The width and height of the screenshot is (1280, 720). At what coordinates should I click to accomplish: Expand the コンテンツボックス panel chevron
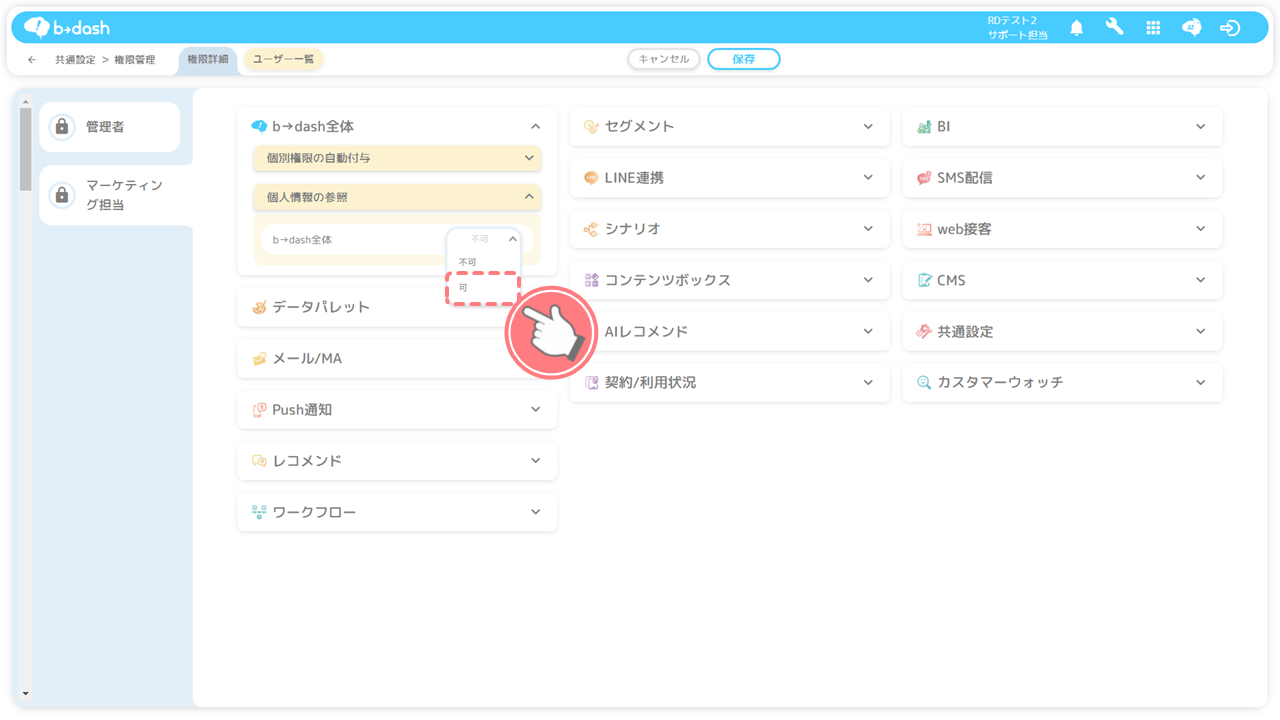868,280
